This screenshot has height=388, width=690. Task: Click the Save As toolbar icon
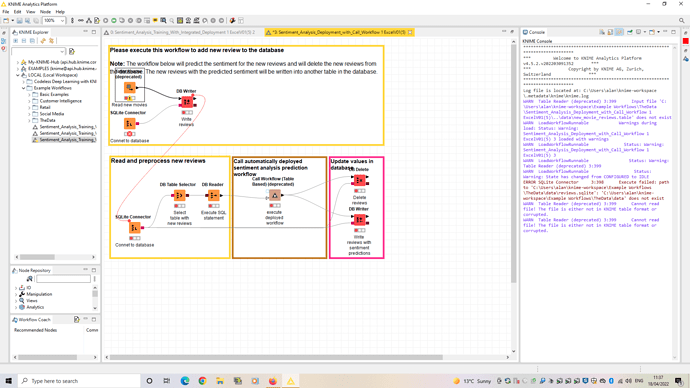click(27, 21)
